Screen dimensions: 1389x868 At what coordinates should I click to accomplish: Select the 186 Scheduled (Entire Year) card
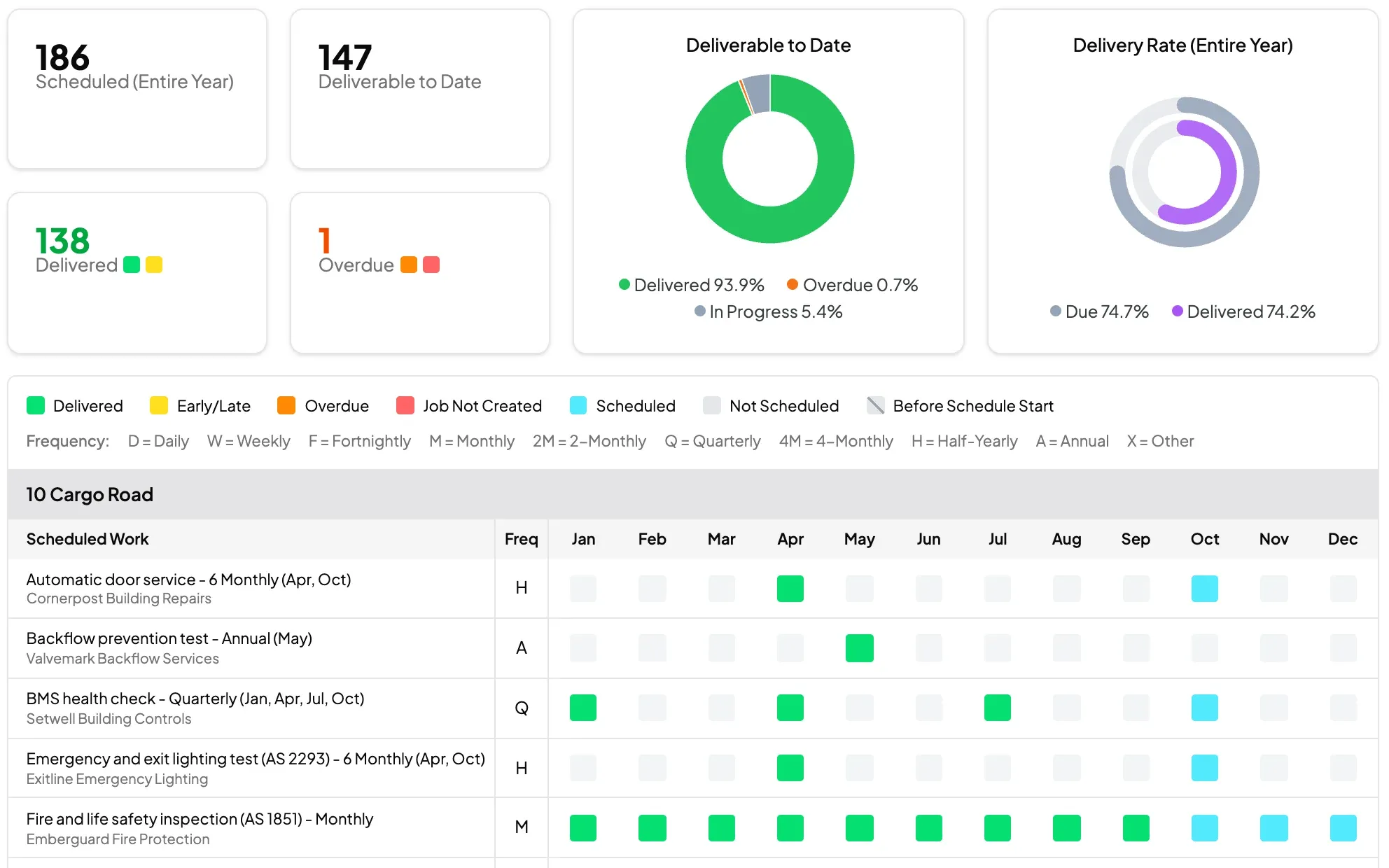click(137, 89)
